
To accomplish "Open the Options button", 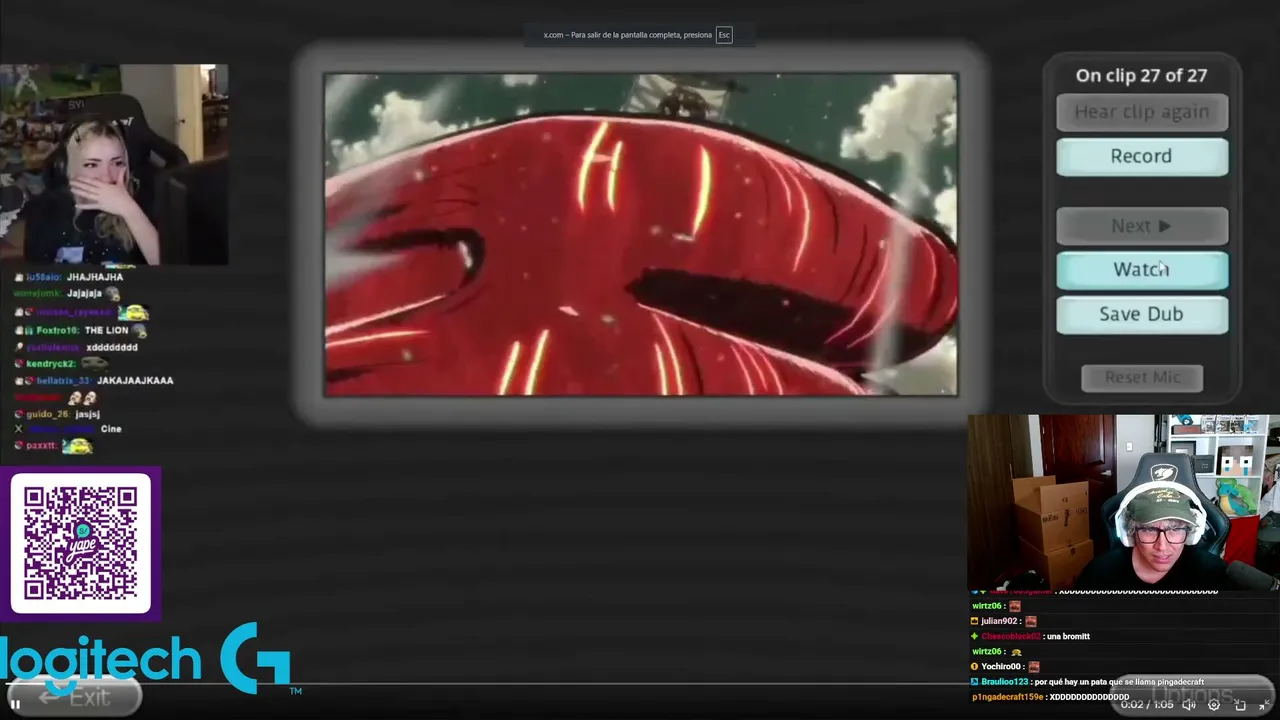I will pyautogui.click(x=1192, y=695).
